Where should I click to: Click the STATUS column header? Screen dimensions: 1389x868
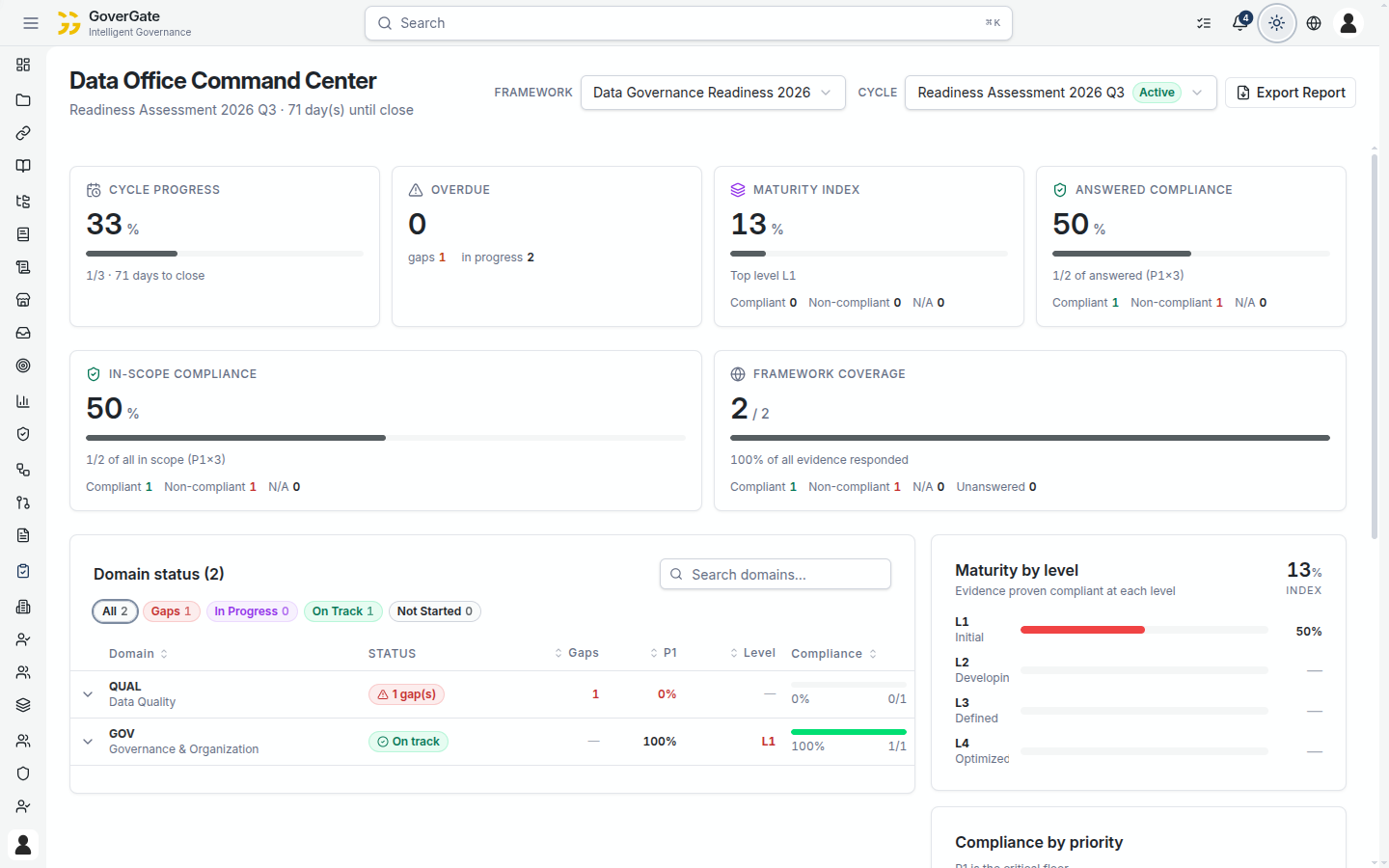tap(393, 654)
